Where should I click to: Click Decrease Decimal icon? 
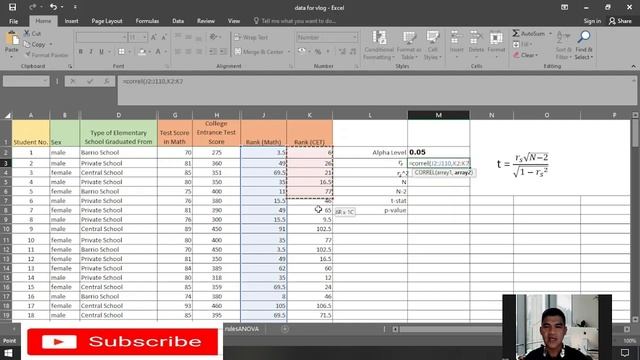(353, 52)
